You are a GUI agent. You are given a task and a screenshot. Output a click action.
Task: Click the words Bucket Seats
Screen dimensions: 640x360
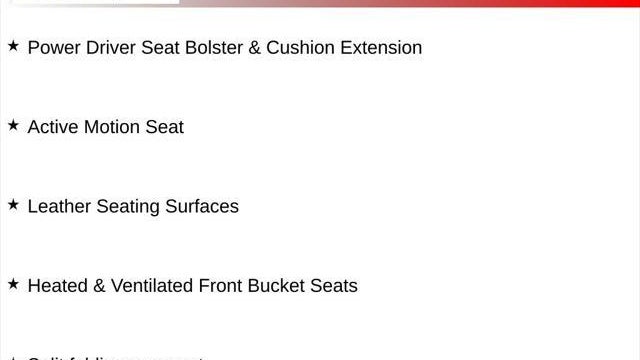[x=302, y=286]
